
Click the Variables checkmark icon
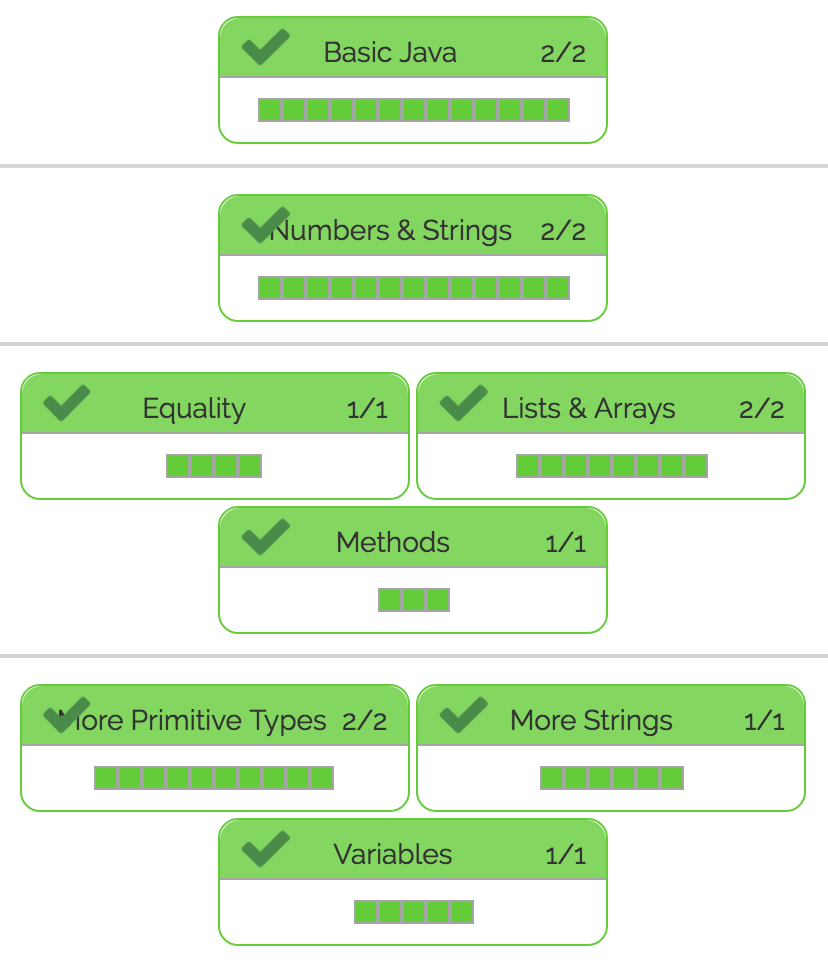[x=265, y=849]
